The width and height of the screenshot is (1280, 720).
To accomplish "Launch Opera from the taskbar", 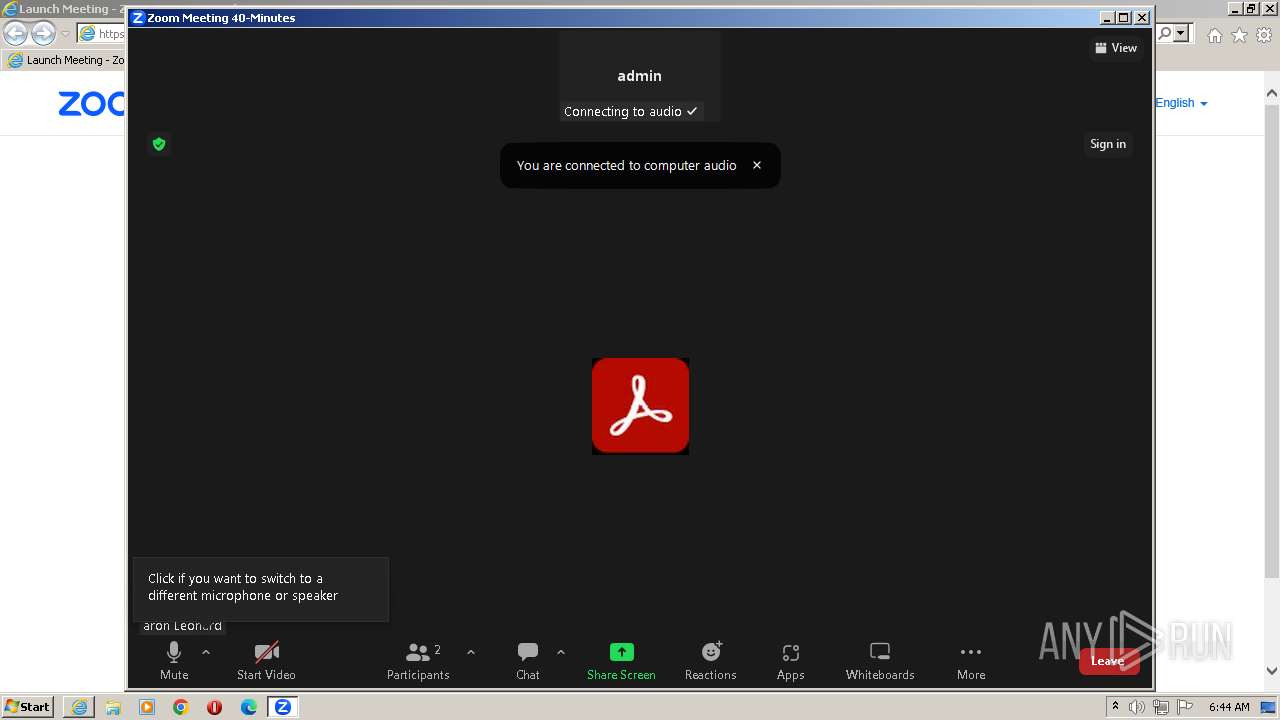I will pos(214,707).
